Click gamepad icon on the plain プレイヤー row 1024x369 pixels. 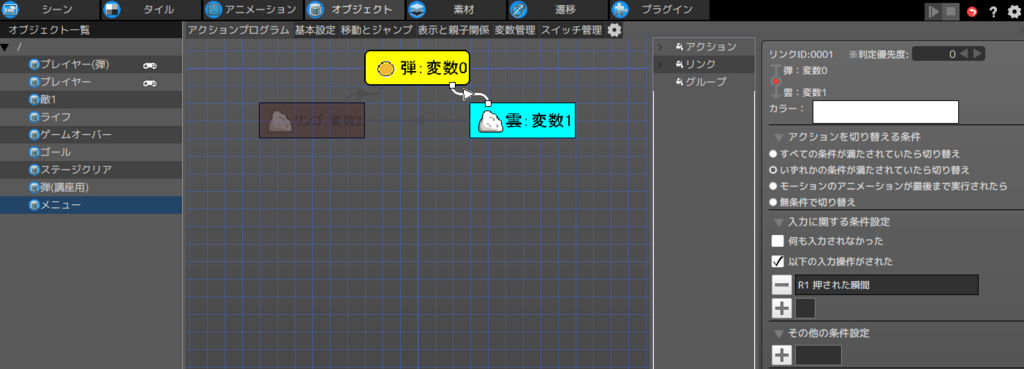coord(150,82)
